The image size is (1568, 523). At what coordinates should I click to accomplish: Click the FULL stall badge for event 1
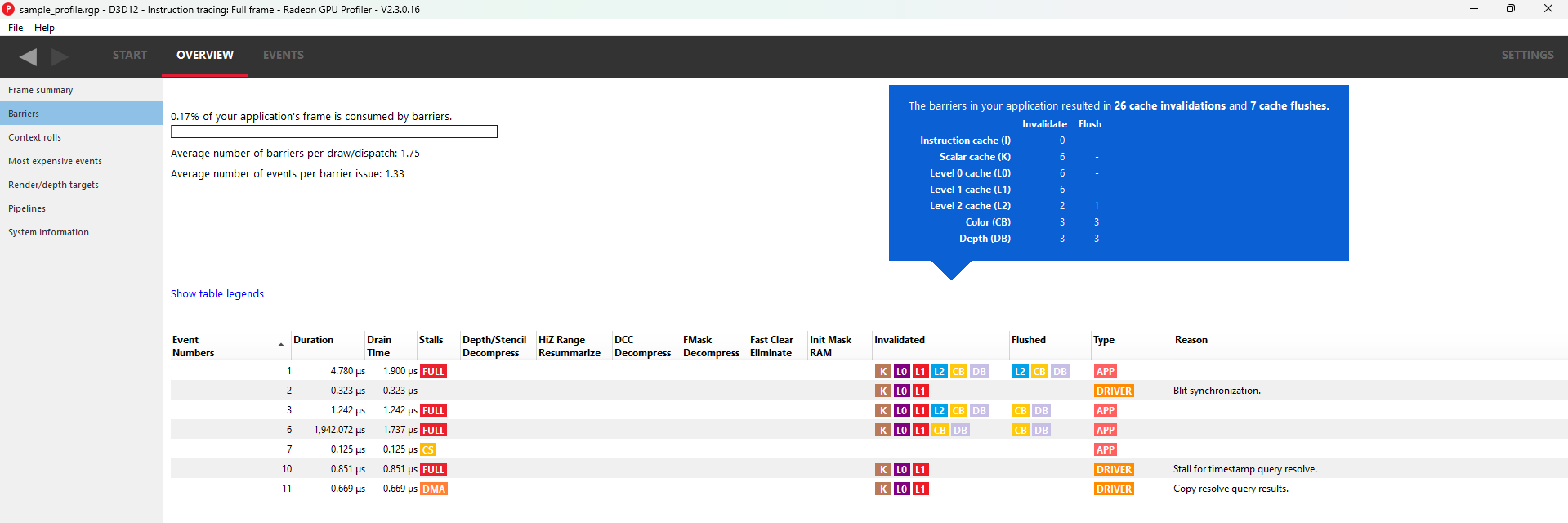tap(433, 371)
